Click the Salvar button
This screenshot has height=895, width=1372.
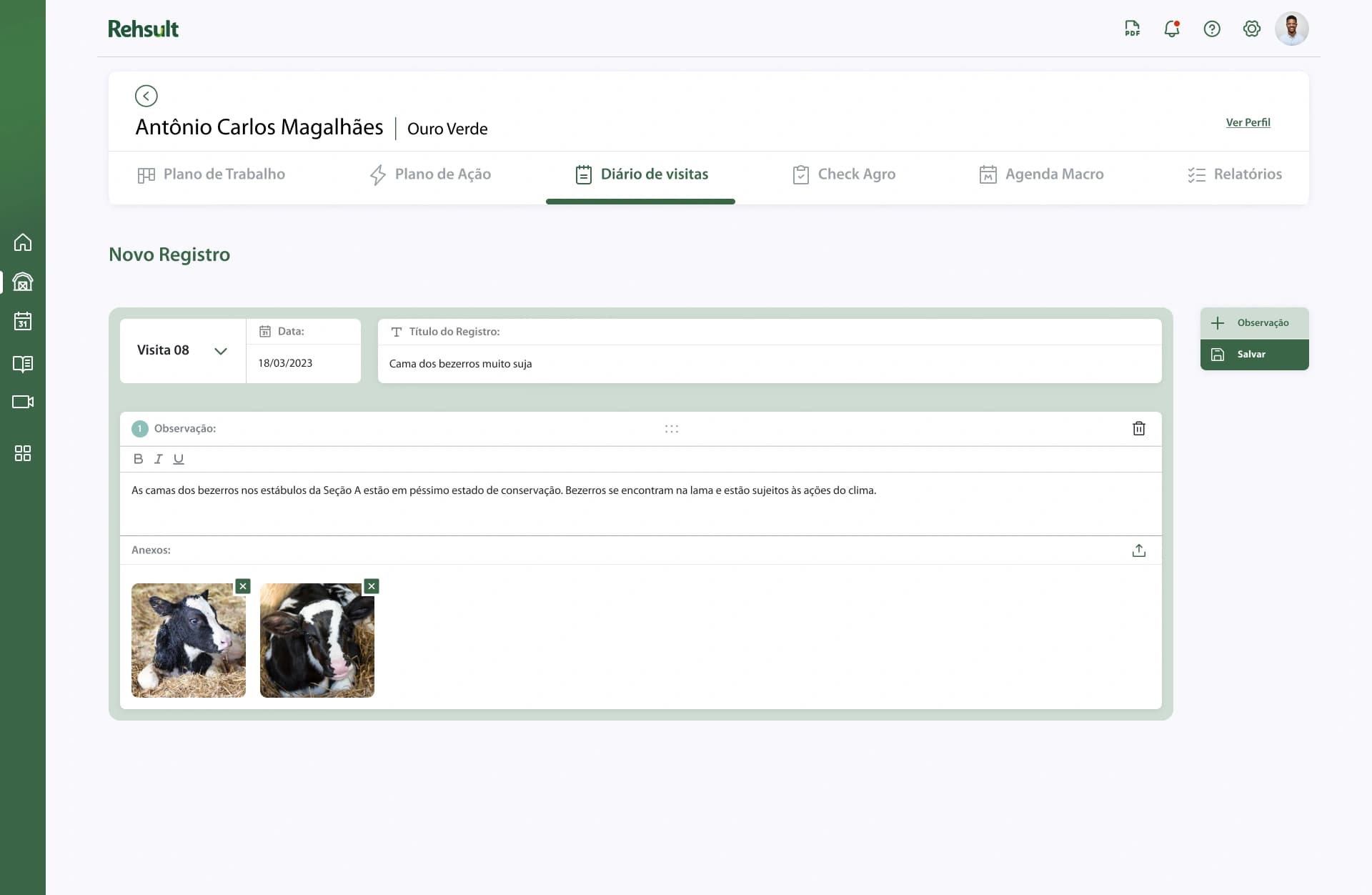pyautogui.click(x=1254, y=355)
